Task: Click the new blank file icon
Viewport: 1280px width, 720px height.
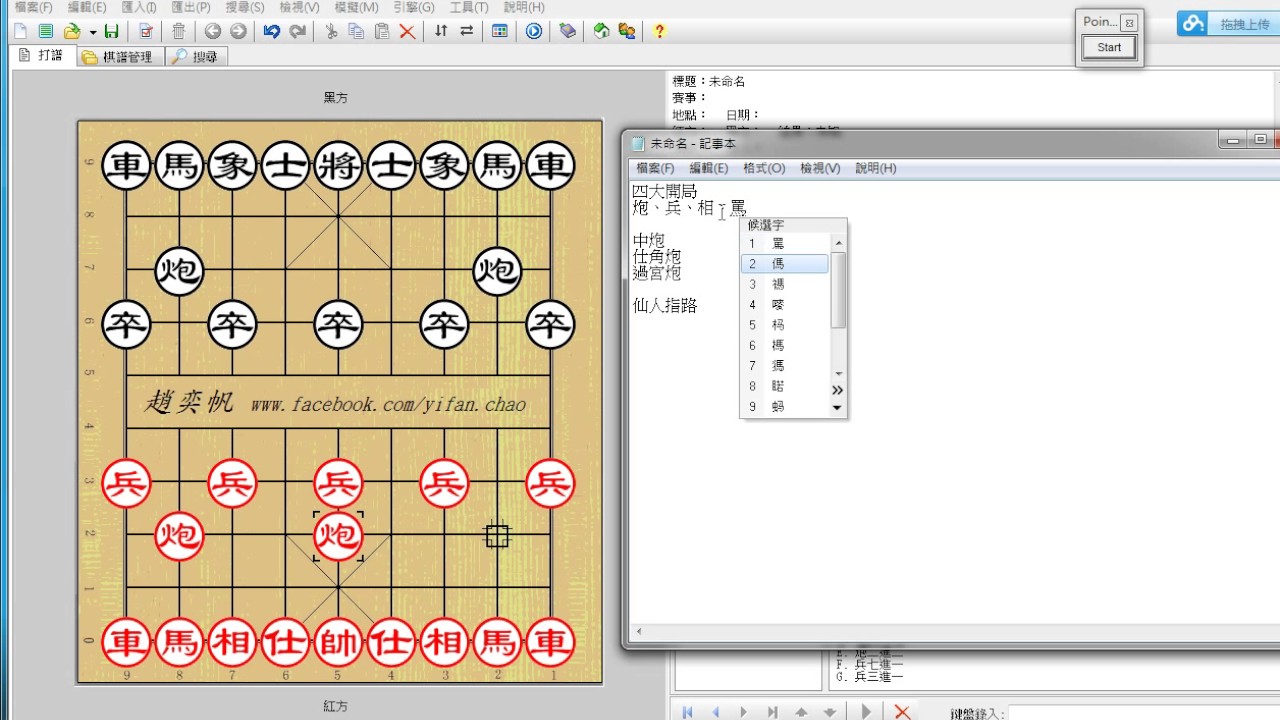Action: 21,31
